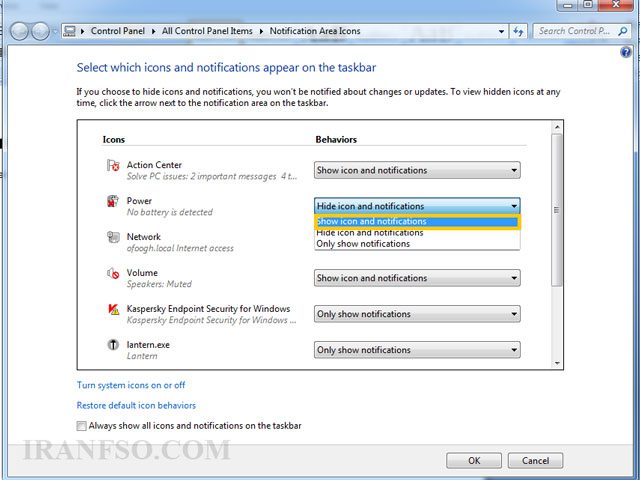Screen dimensions: 640x480
Task: Click the muted Volume speaker icon
Action: click(x=113, y=273)
